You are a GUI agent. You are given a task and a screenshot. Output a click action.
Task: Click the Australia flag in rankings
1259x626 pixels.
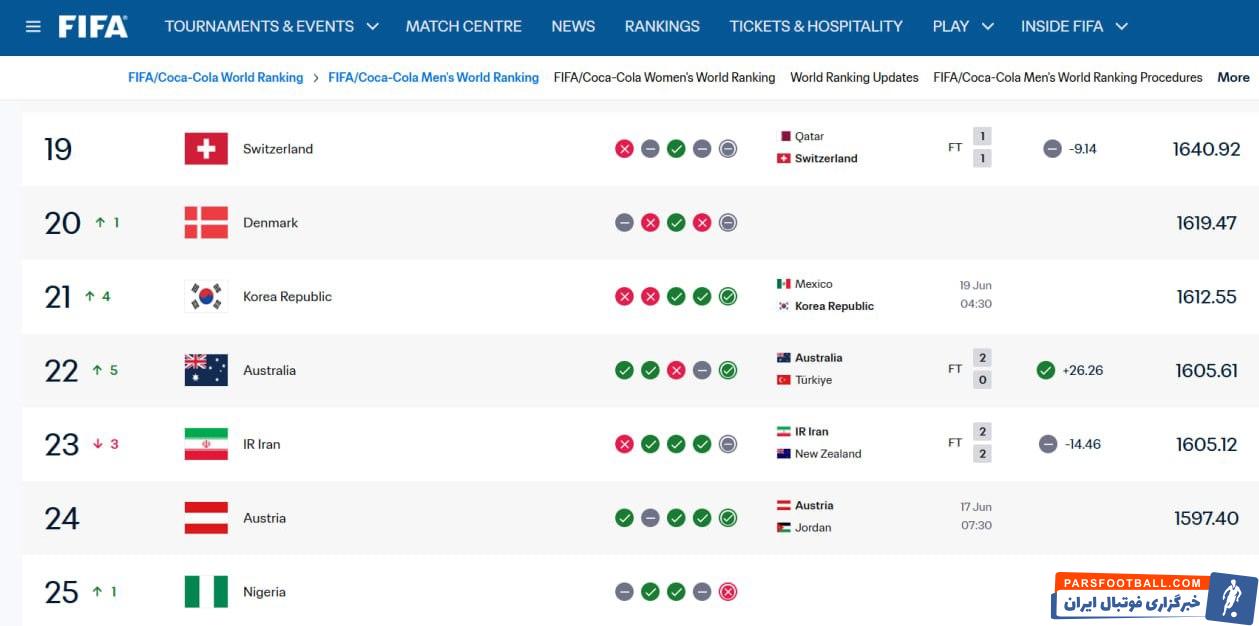pyautogui.click(x=206, y=370)
